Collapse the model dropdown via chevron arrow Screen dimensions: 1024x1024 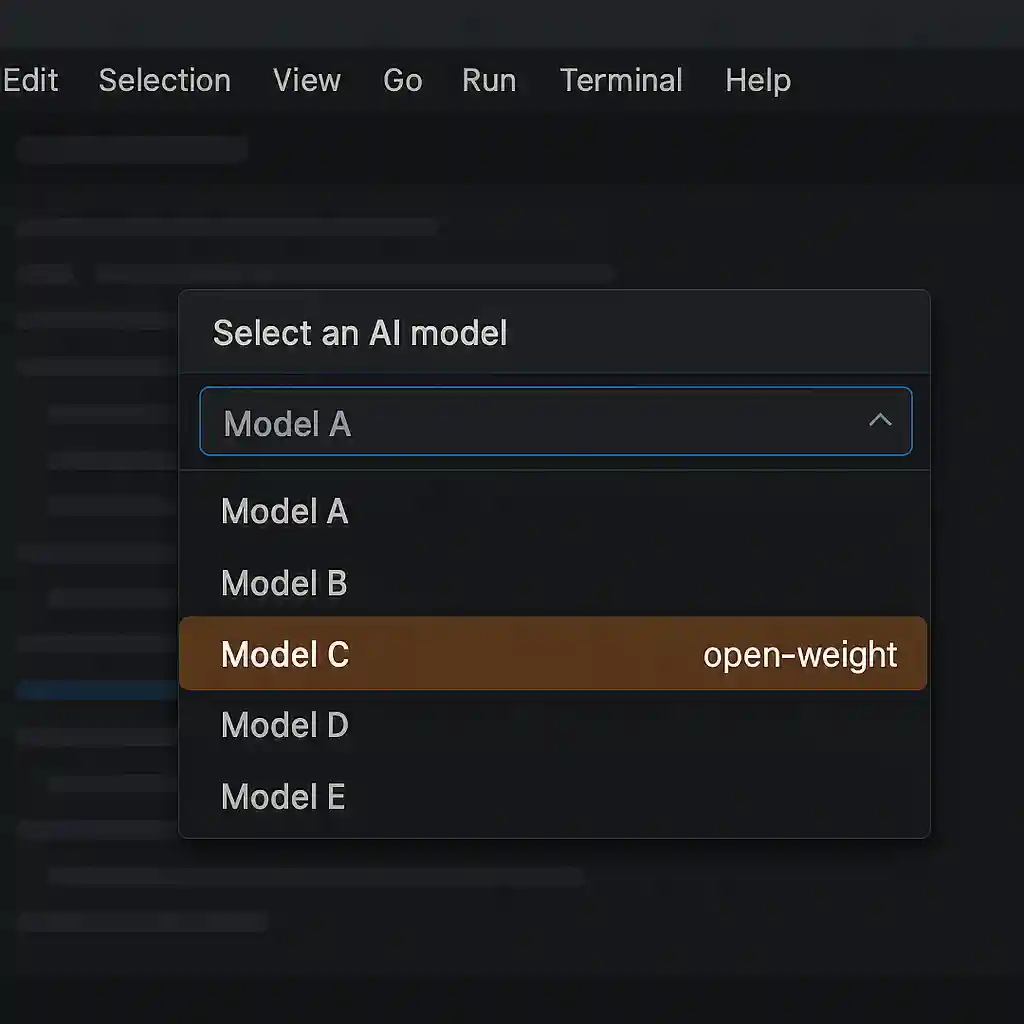(880, 420)
